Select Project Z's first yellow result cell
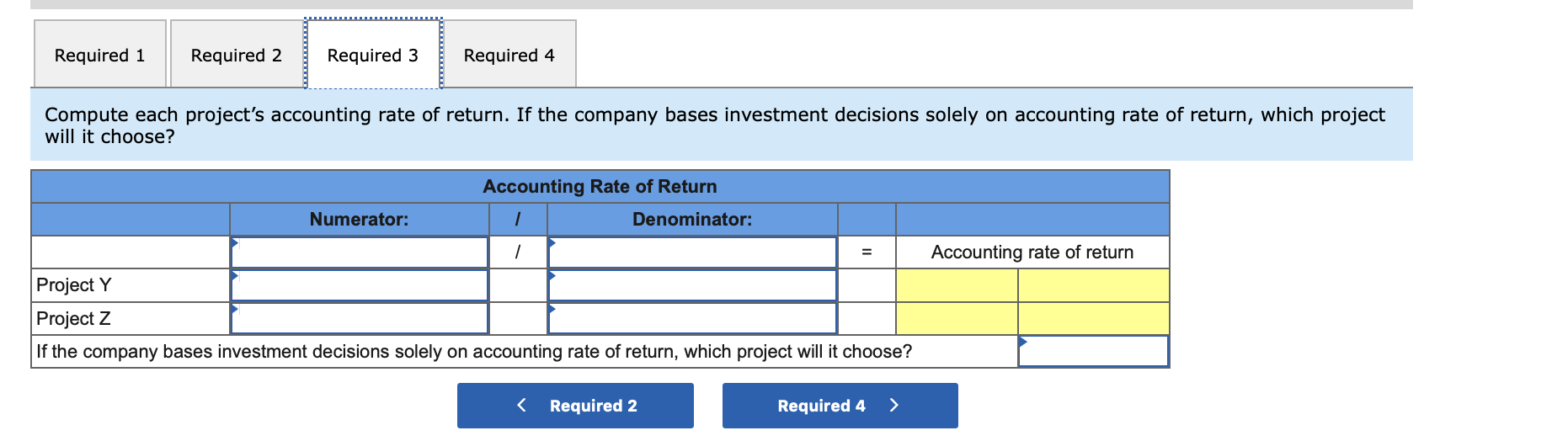This screenshot has width=1568, height=441. click(x=957, y=319)
